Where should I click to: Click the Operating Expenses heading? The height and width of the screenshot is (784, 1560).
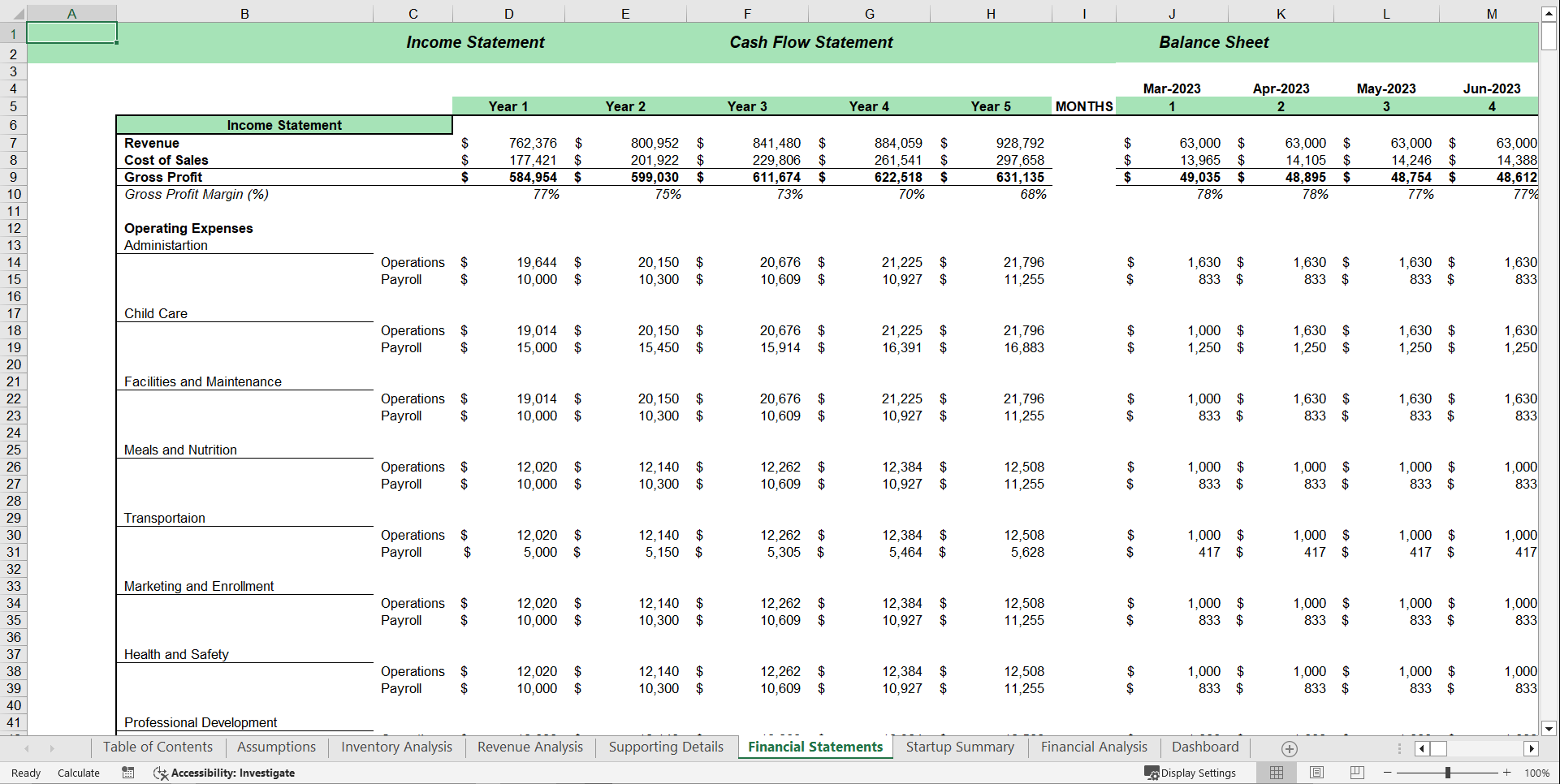point(188,228)
